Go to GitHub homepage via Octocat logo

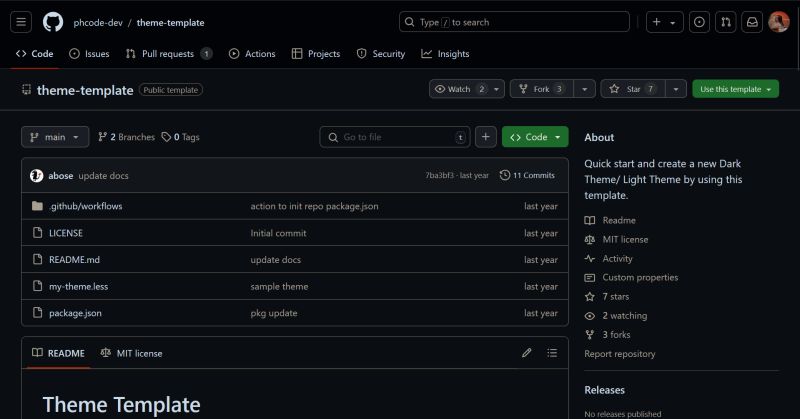point(53,22)
